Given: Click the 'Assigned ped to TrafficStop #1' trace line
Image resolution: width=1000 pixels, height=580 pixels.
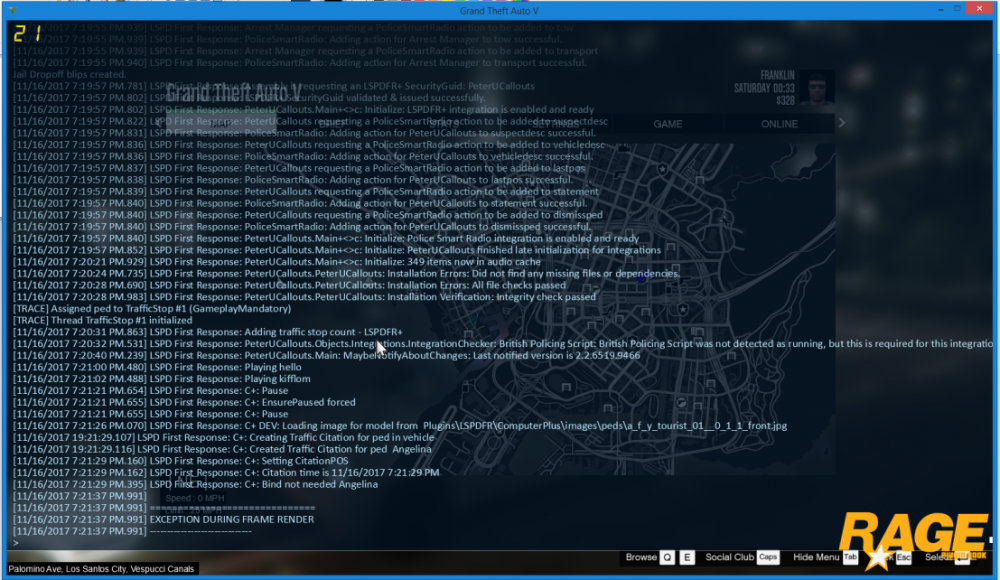Looking at the screenshot, I should tap(152, 308).
